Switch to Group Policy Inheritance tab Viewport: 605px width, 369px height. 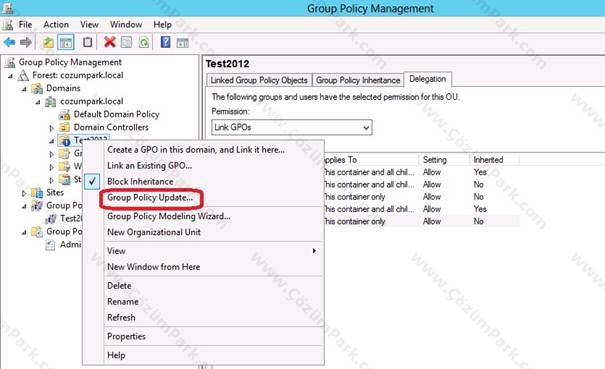click(x=358, y=80)
